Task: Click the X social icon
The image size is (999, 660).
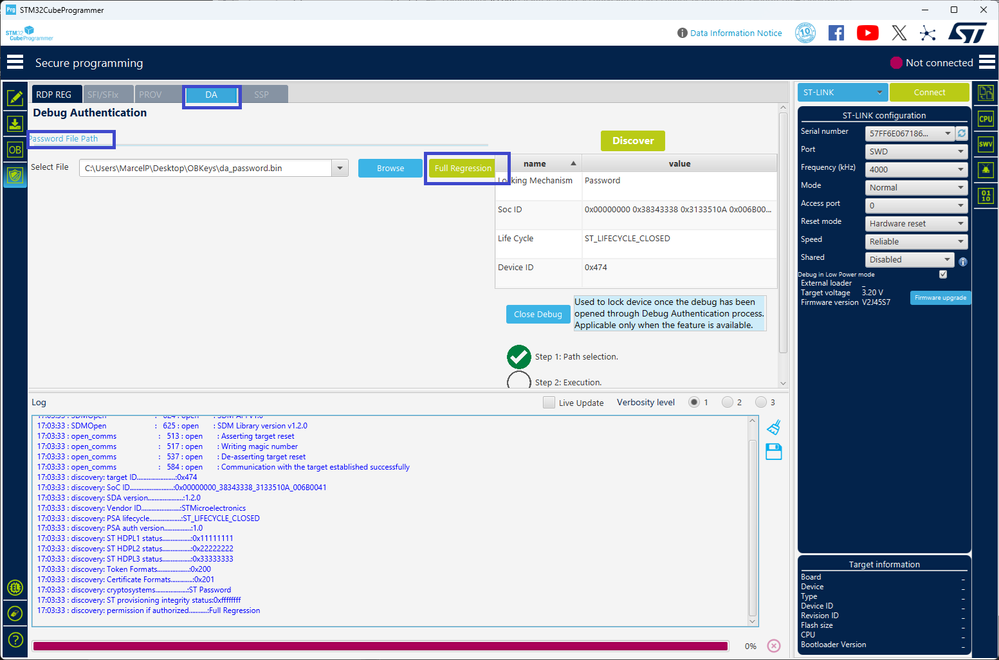Action: [x=899, y=32]
